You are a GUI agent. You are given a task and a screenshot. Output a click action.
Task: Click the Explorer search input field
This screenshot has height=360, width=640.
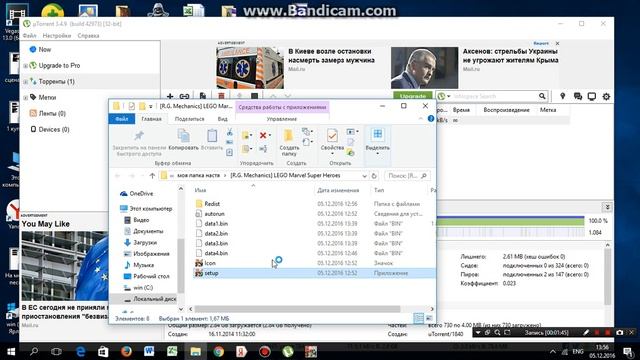click(x=407, y=176)
